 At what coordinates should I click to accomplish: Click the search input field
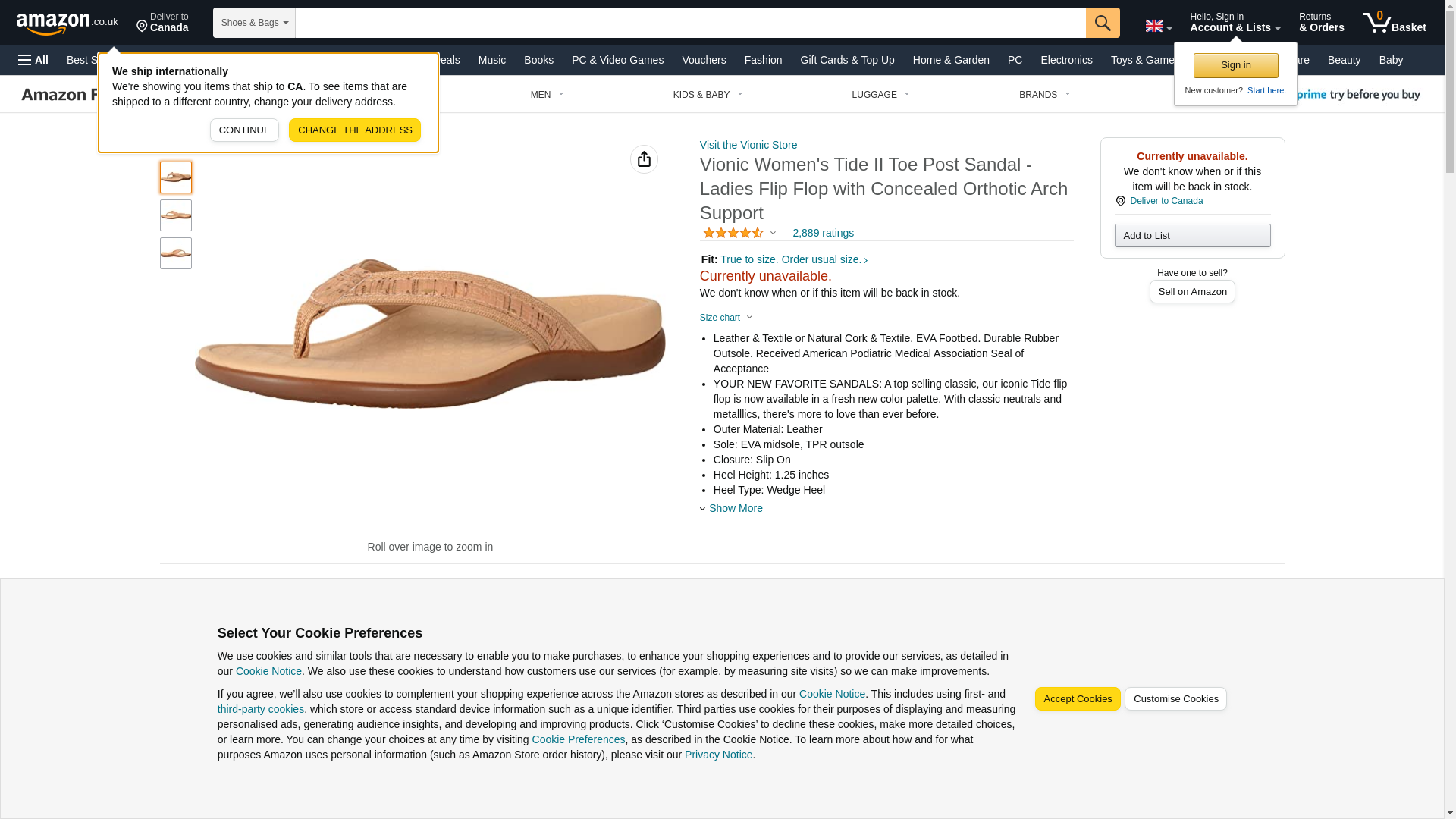click(690, 23)
